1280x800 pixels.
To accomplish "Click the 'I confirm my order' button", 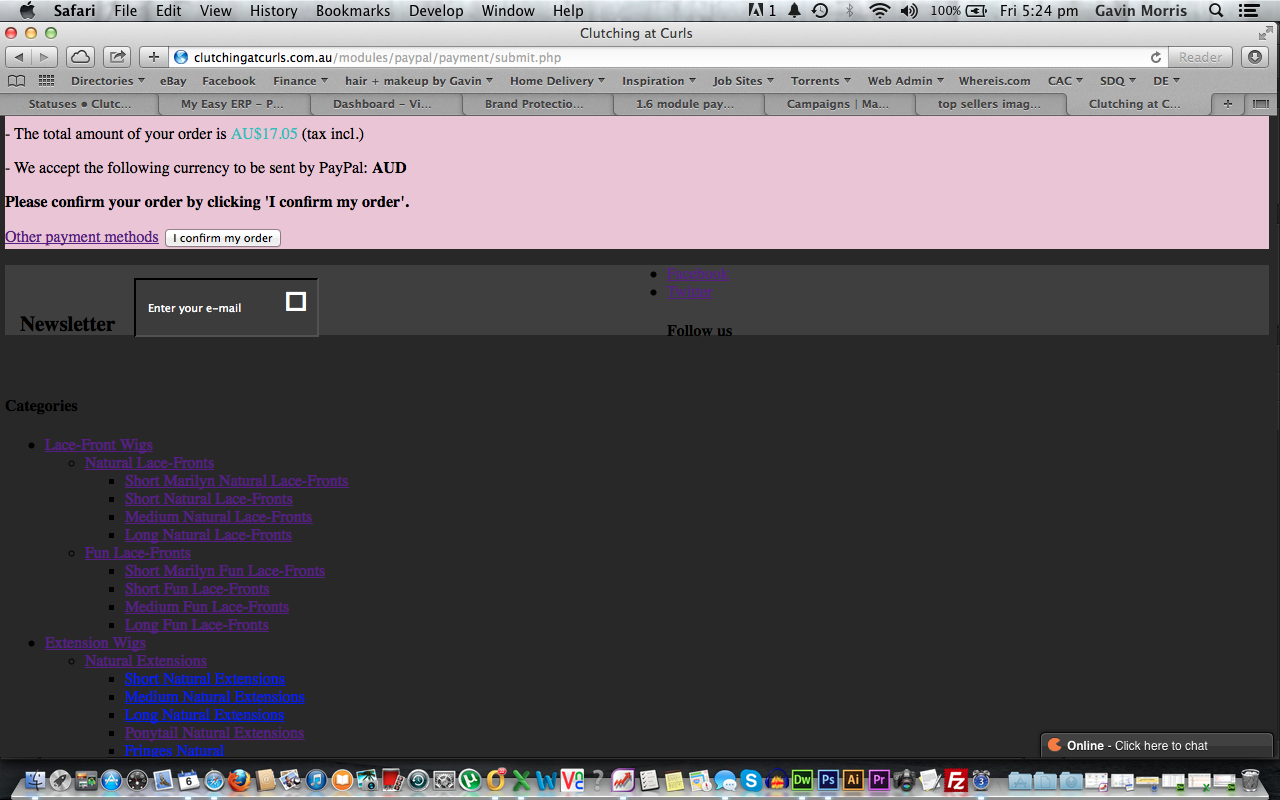I will tap(223, 238).
